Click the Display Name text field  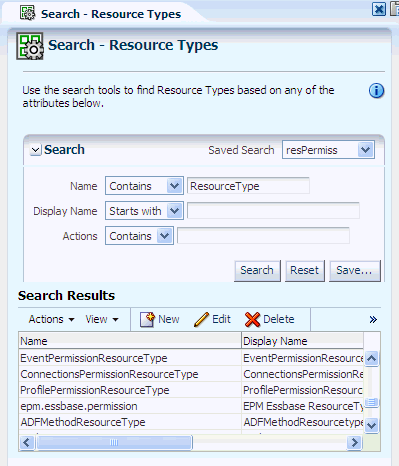(x=273, y=211)
